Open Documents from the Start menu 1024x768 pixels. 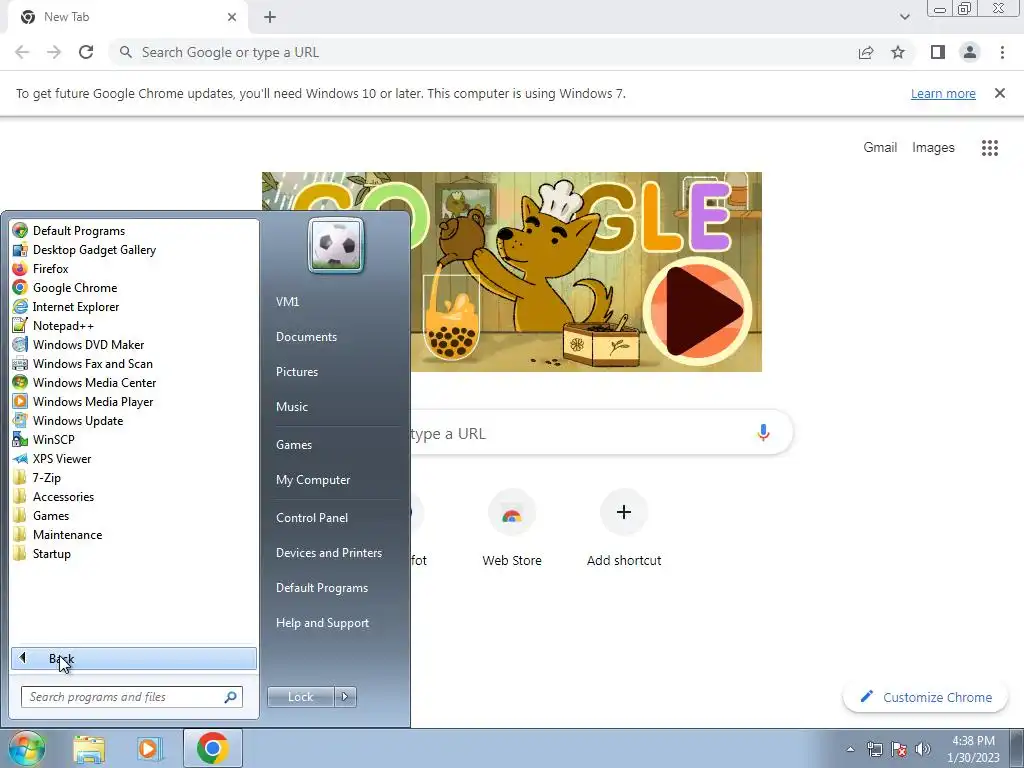pyautogui.click(x=306, y=337)
